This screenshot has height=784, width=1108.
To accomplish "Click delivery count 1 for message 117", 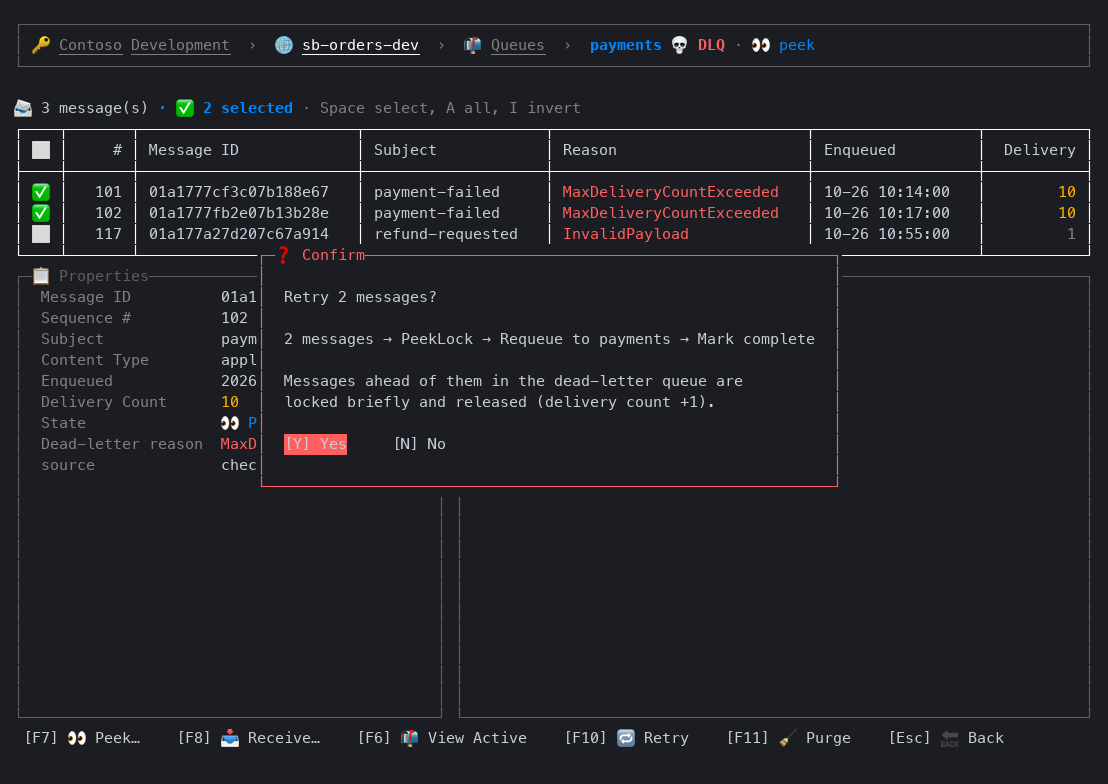I will pyautogui.click(x=1071, y=234).
